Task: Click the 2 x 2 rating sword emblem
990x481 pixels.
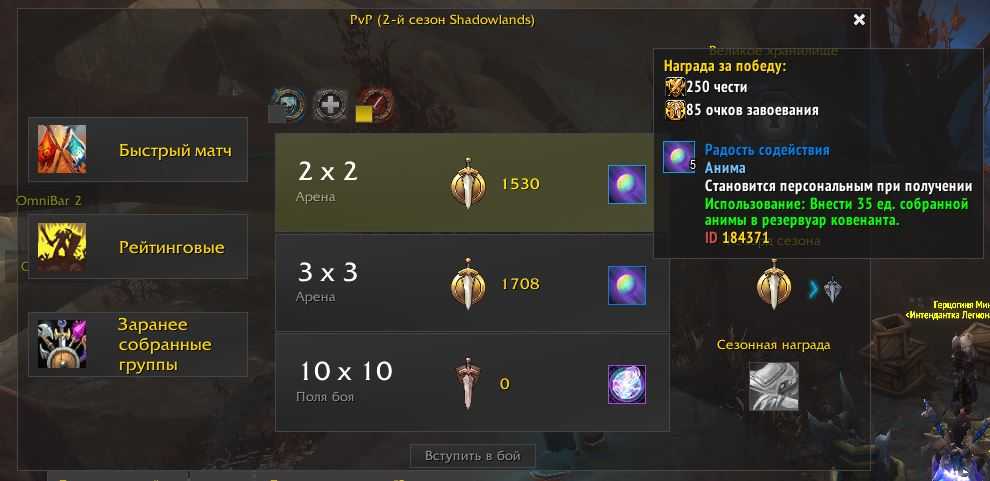Action: pyautogui.click(x=468, y=184)
